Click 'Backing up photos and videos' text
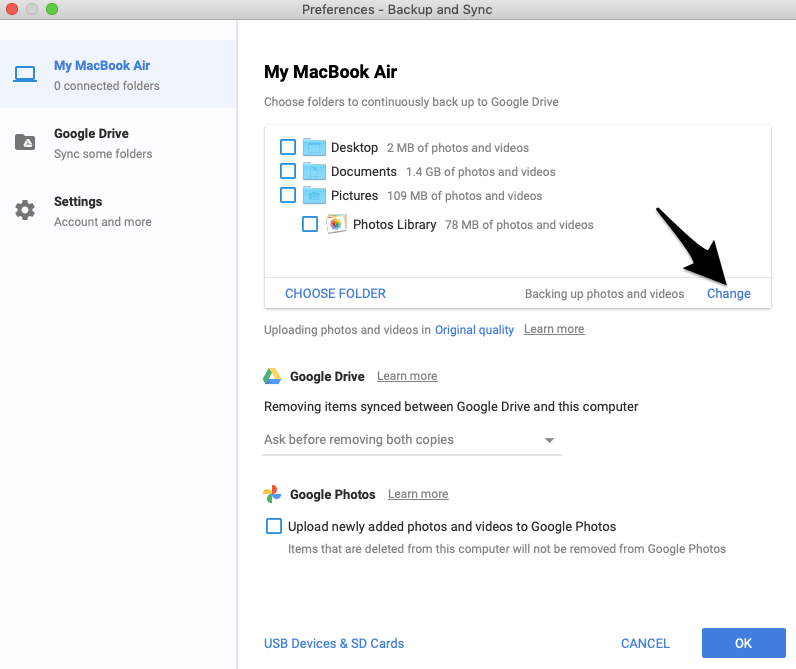The image size is (796, 669). (x=604, y=294)
